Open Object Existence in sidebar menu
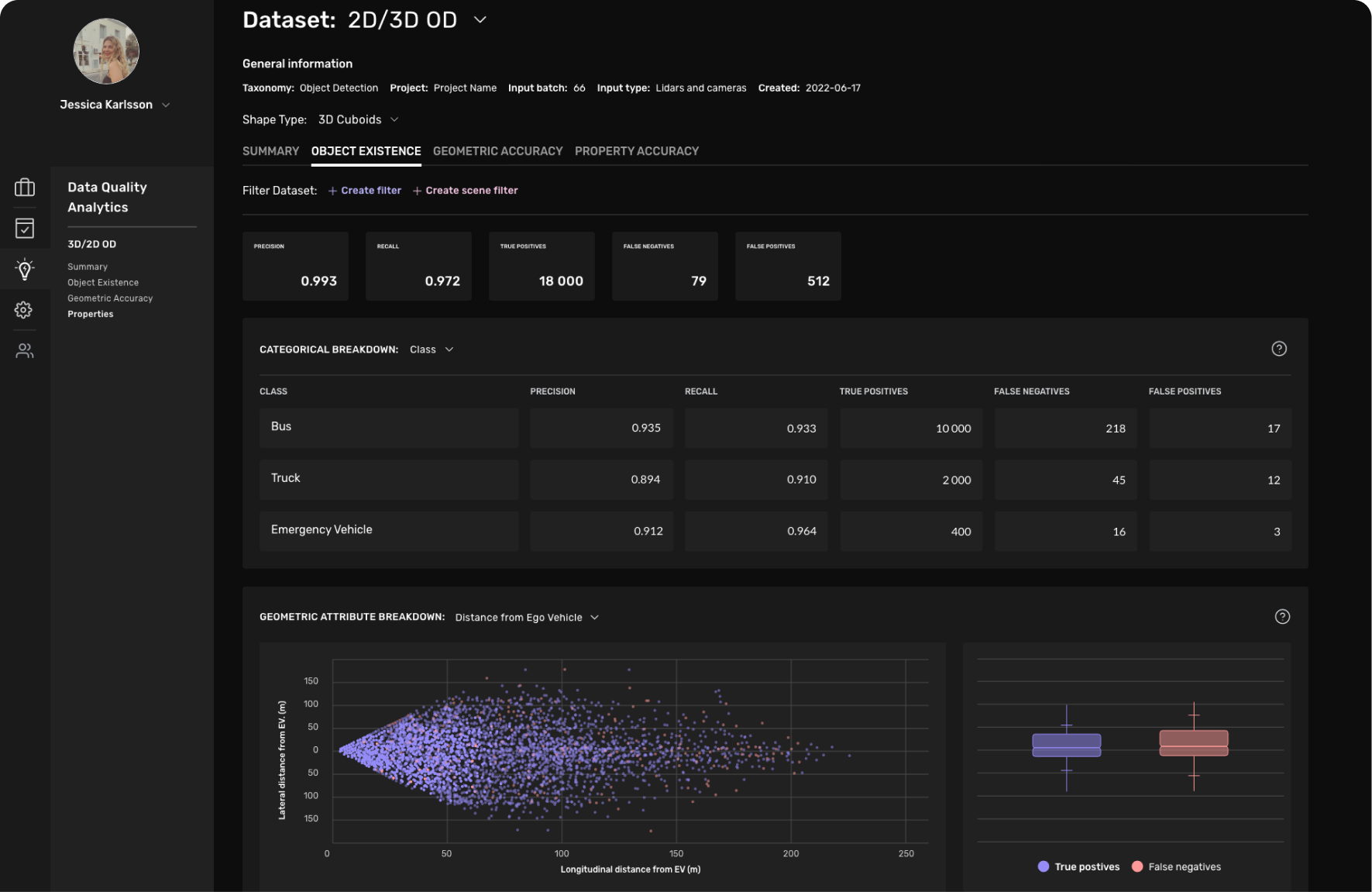Viewport: 1372px width, 892px height. point(103,283)
